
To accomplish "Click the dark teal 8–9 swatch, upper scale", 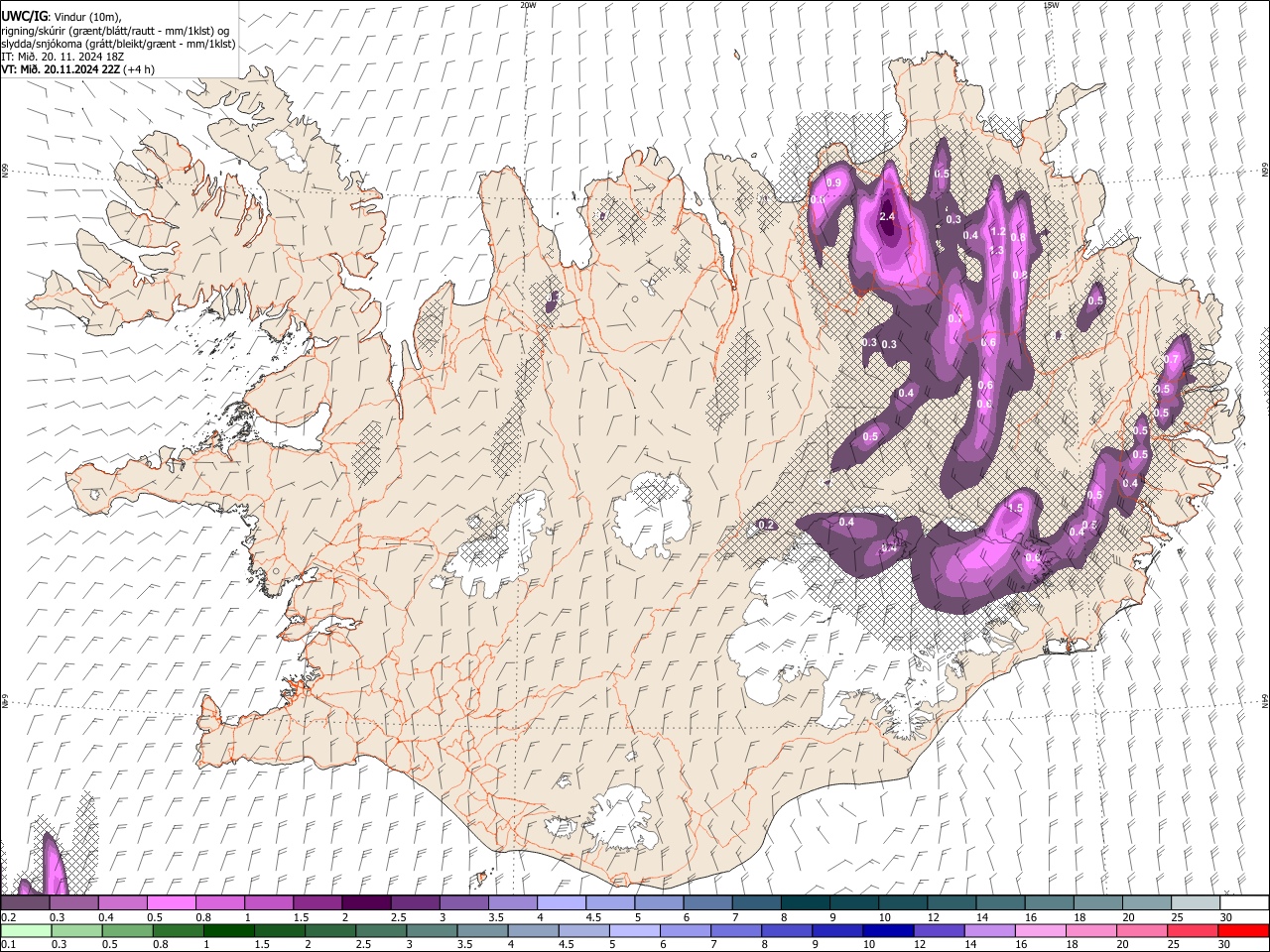I will pyautogui.click(x=805, y=902).
